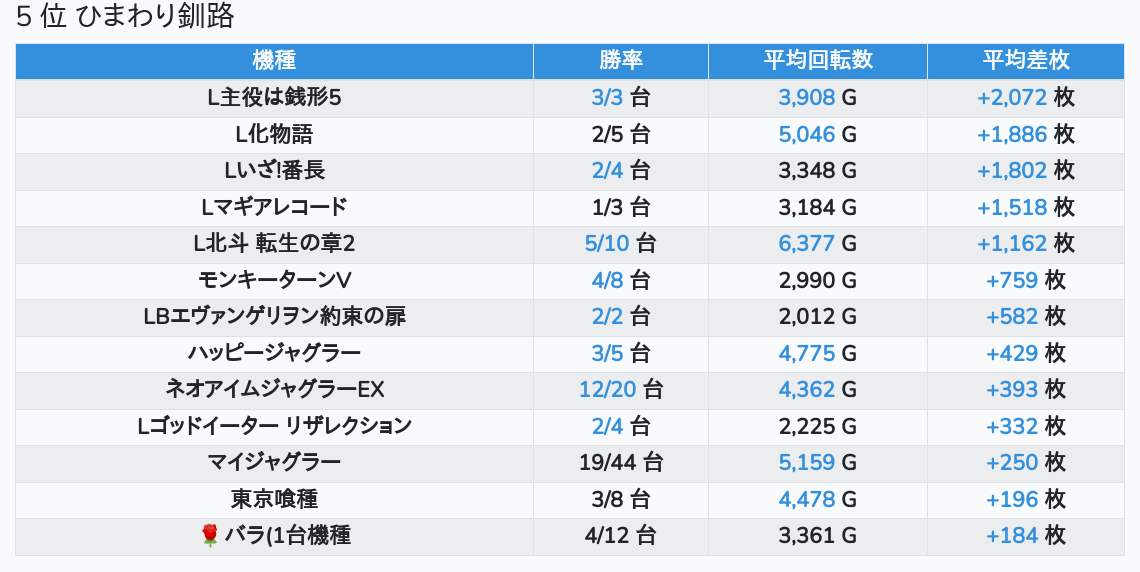The image size is (1140, 572).
Task: Open the L主役は銭形5 machine row
Action: pyautogui.click(x=274, y=98)
